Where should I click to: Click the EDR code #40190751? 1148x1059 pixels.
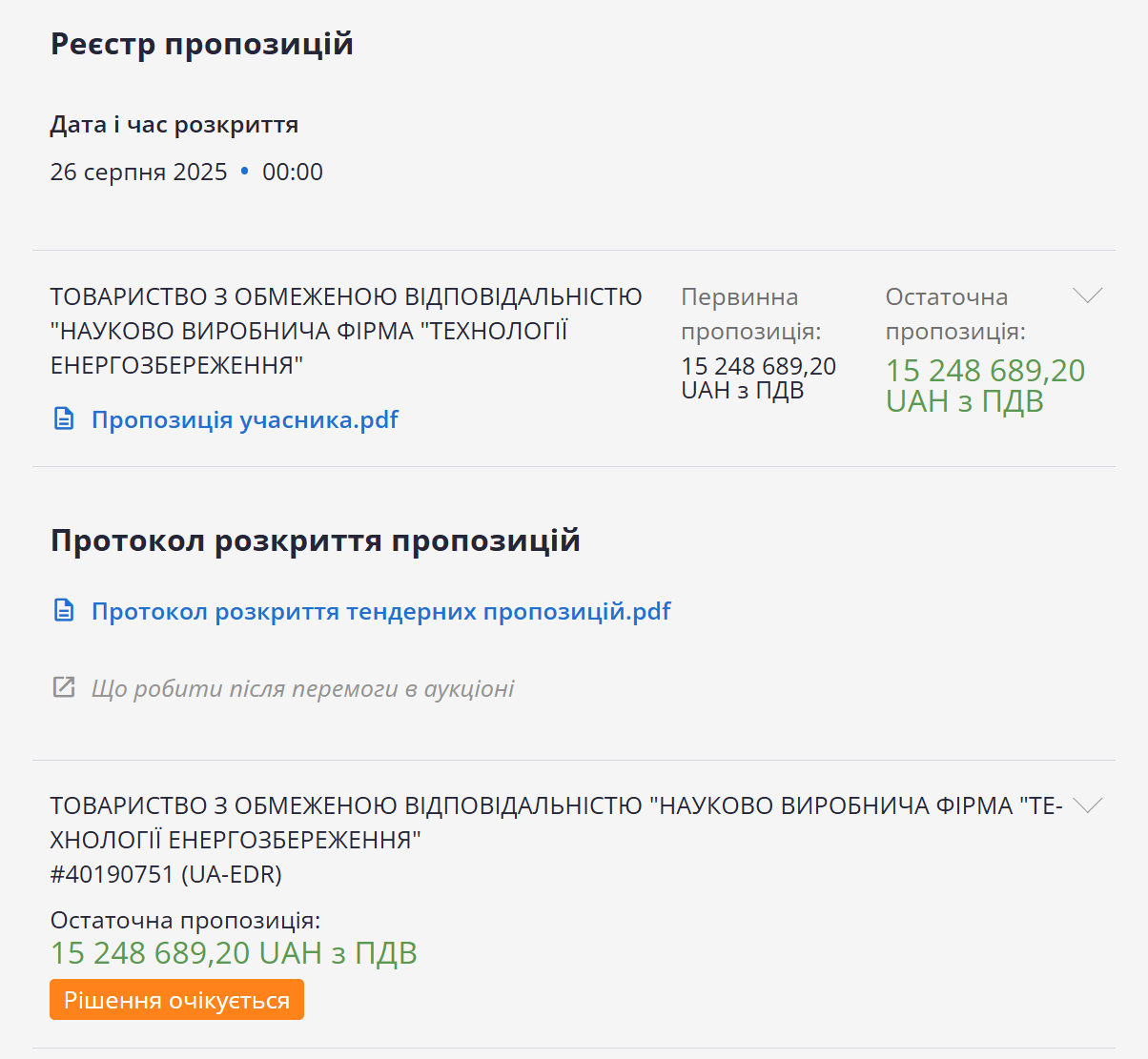click(x=166, y=874)
